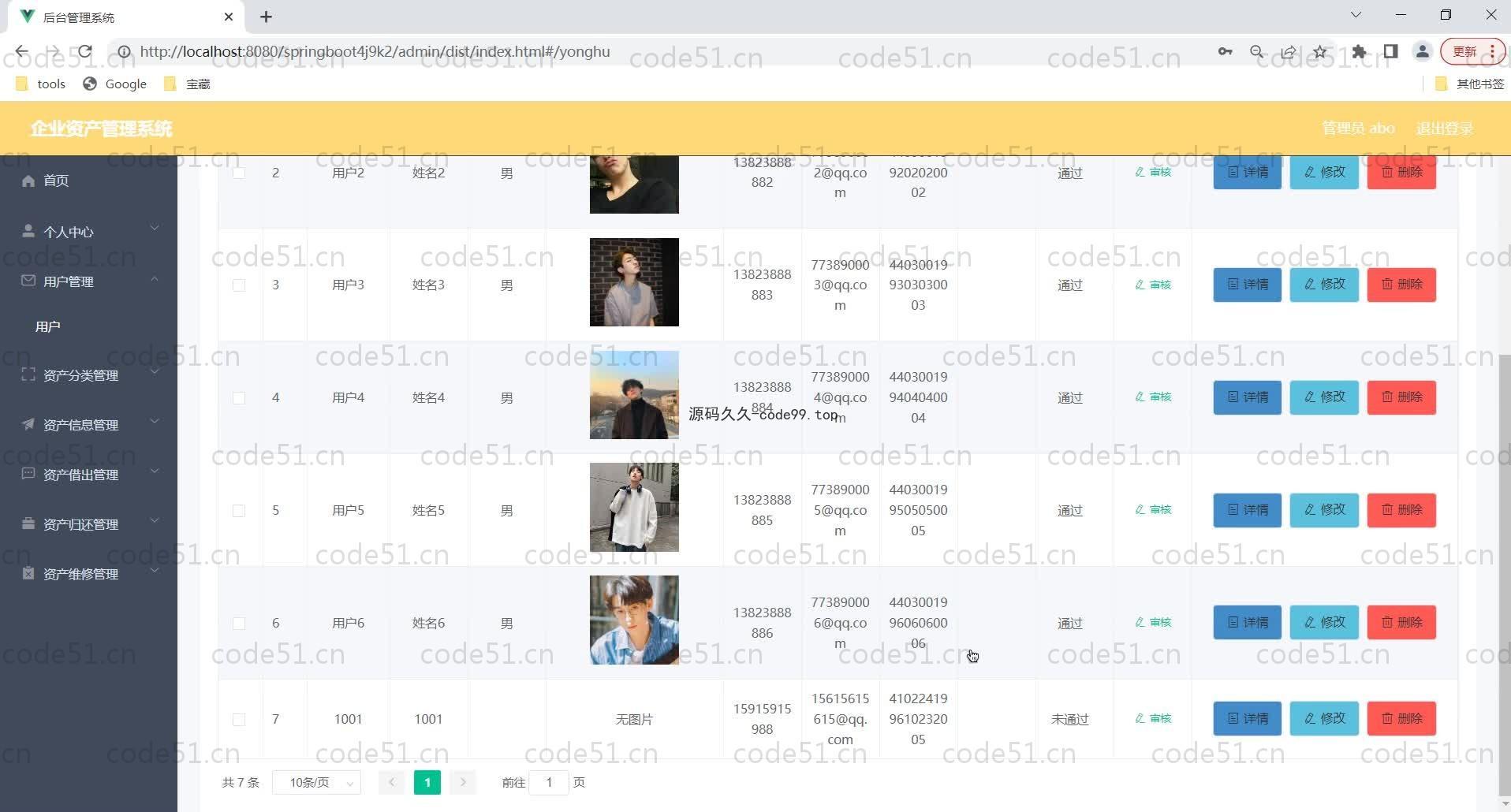Open the password key icon in address bar
Screen dimensions: 1511x812
click(1225, 51)
